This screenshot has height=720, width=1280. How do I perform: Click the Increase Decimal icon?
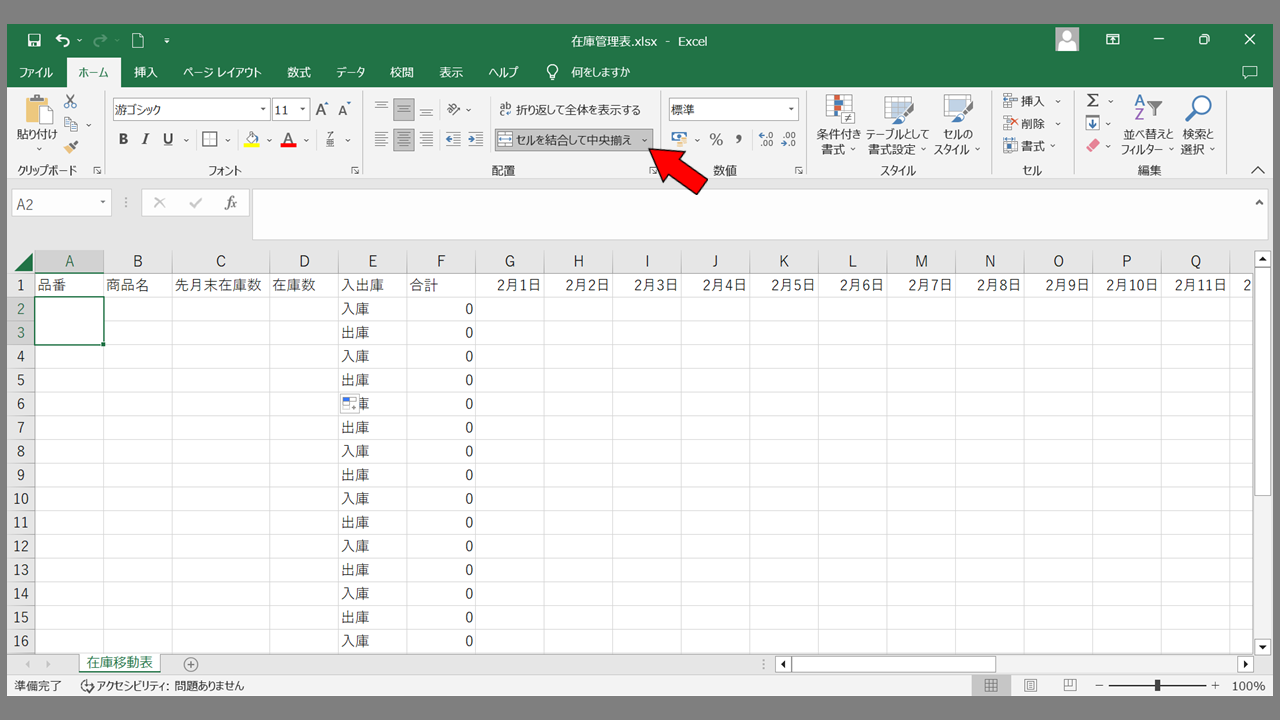(767, 140)
